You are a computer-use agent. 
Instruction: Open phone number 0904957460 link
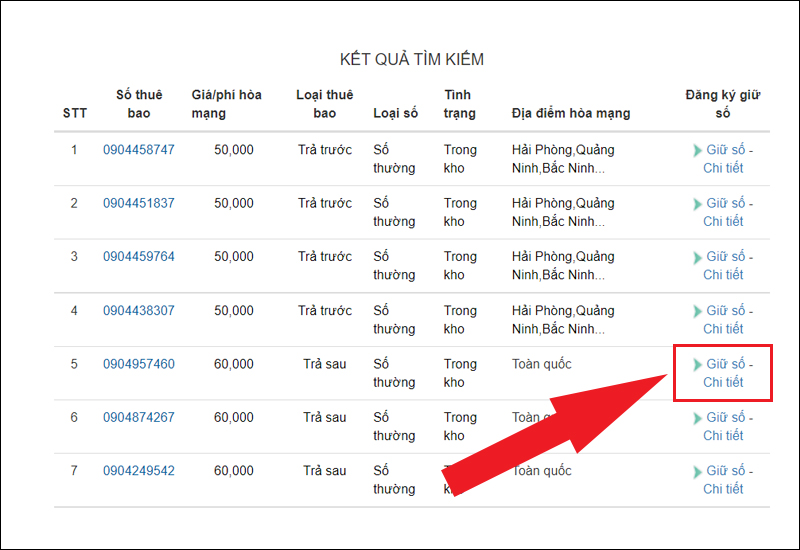[x=139, y=364]
